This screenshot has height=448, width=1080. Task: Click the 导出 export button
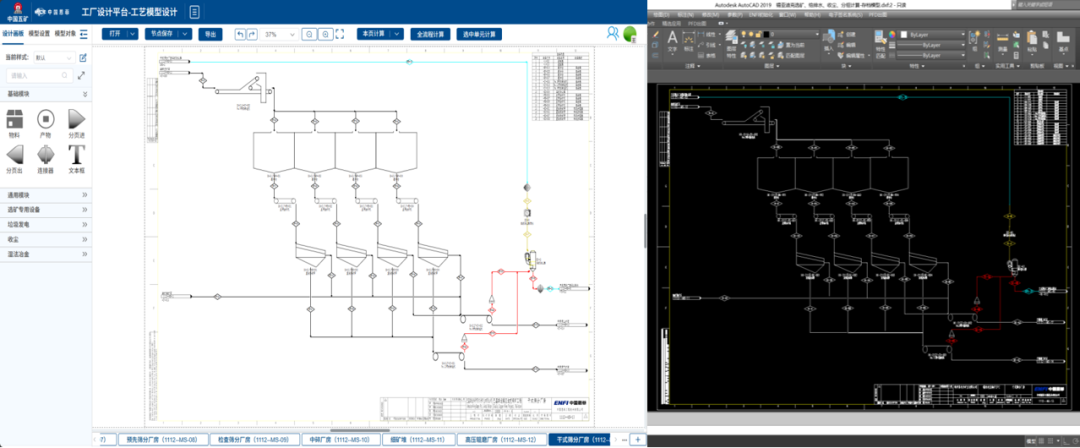coord(210,34)
